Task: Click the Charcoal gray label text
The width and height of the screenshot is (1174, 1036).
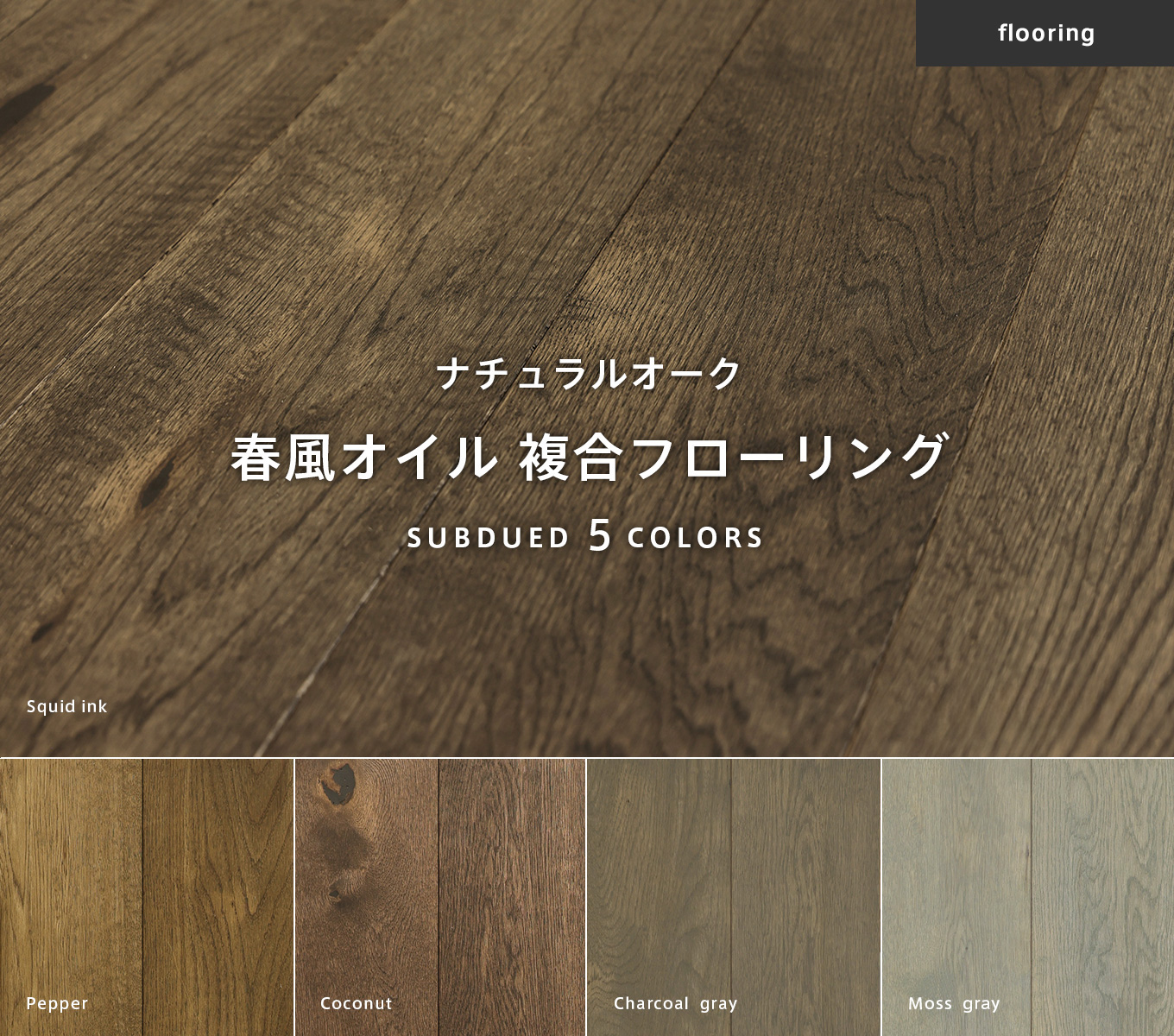Action: 676,1003
